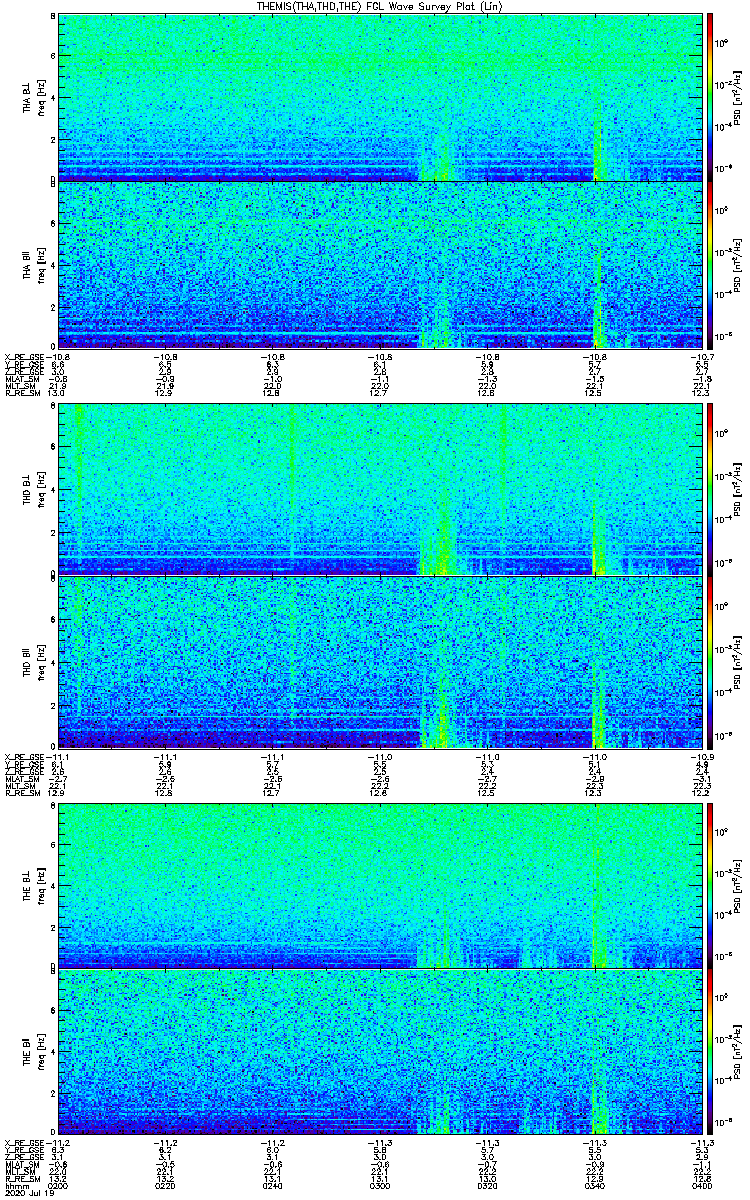
Task: Click the "0340" time label on bottom axis
Action: (594, 1185)
